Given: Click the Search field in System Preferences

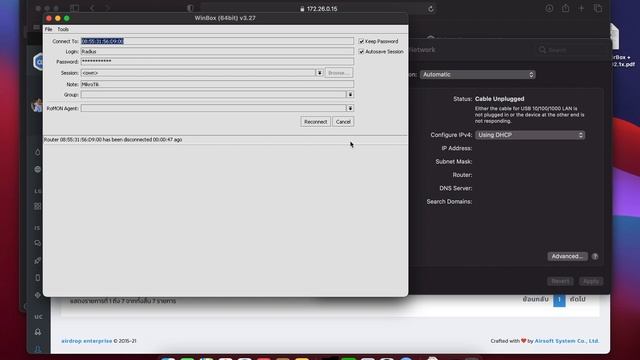Looking at the screenshot, I should 571,50.
